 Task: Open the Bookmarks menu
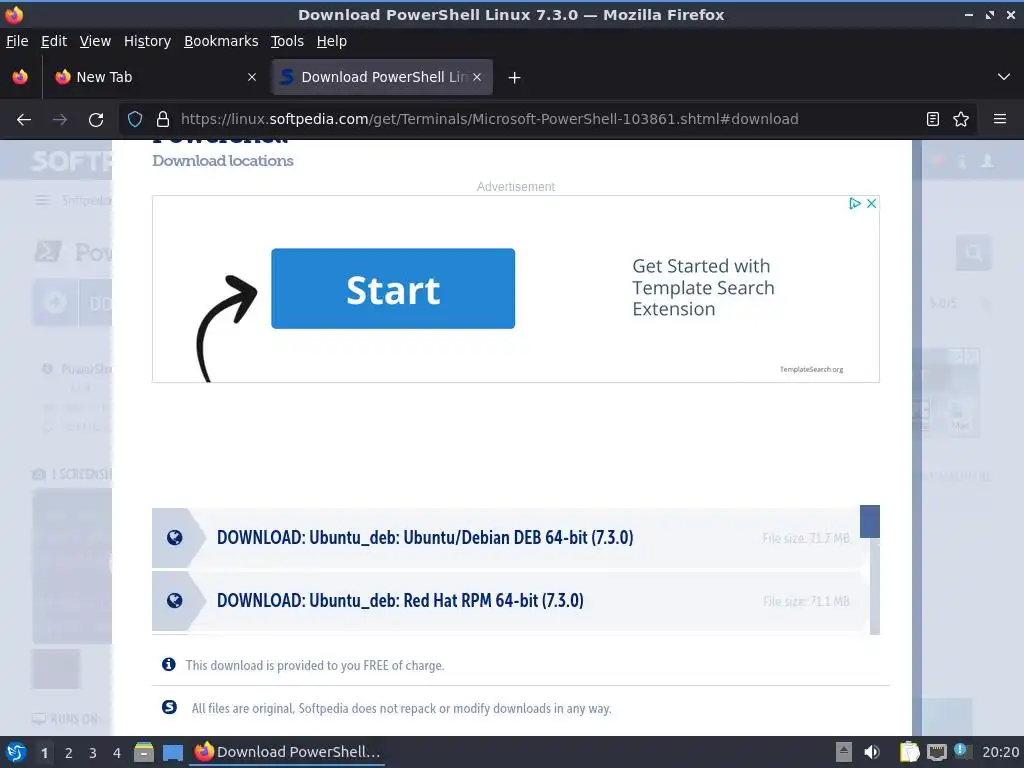point(221,41)
